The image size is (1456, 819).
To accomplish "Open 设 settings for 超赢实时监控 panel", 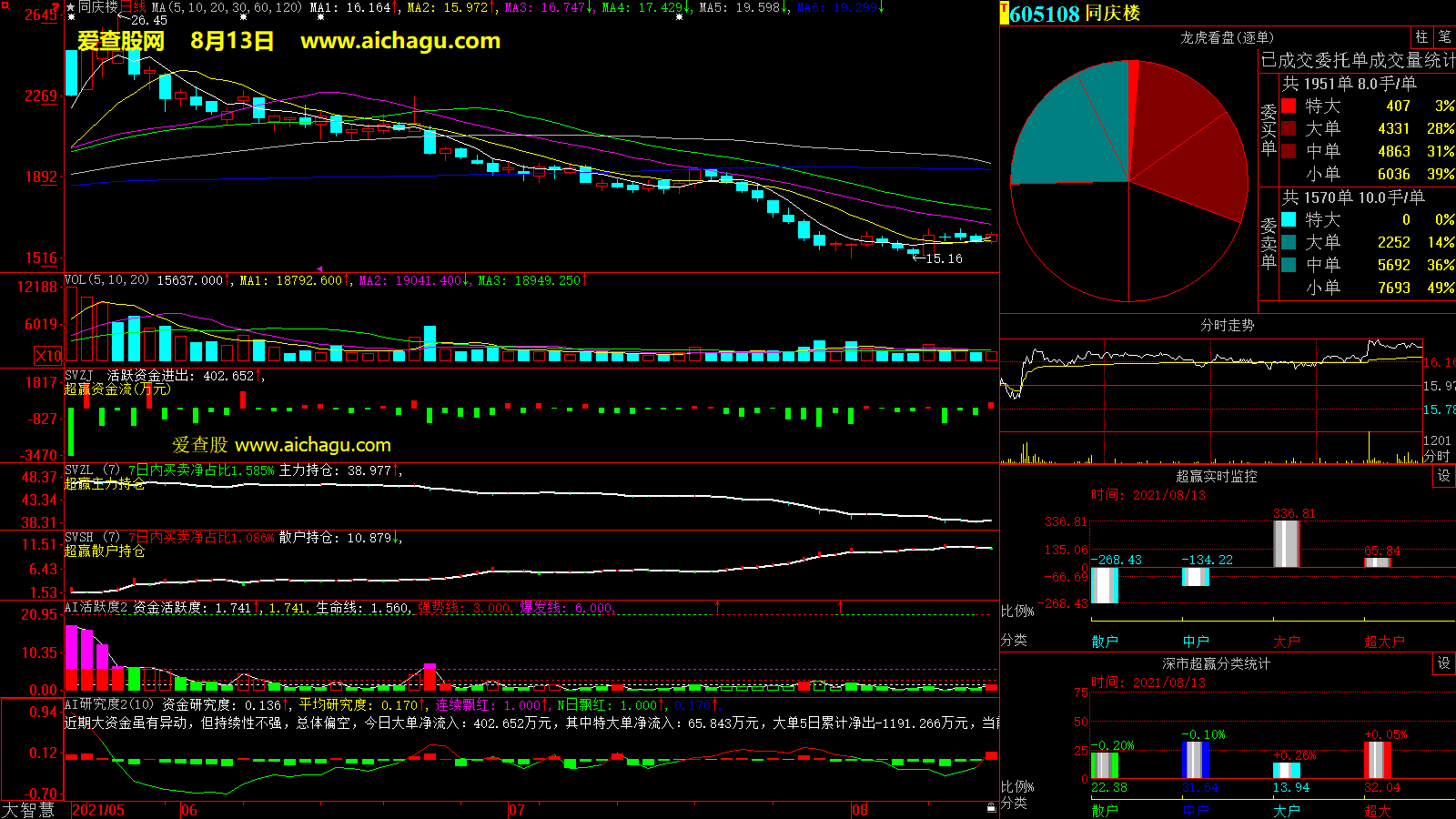I will [x=1443, y=476].
